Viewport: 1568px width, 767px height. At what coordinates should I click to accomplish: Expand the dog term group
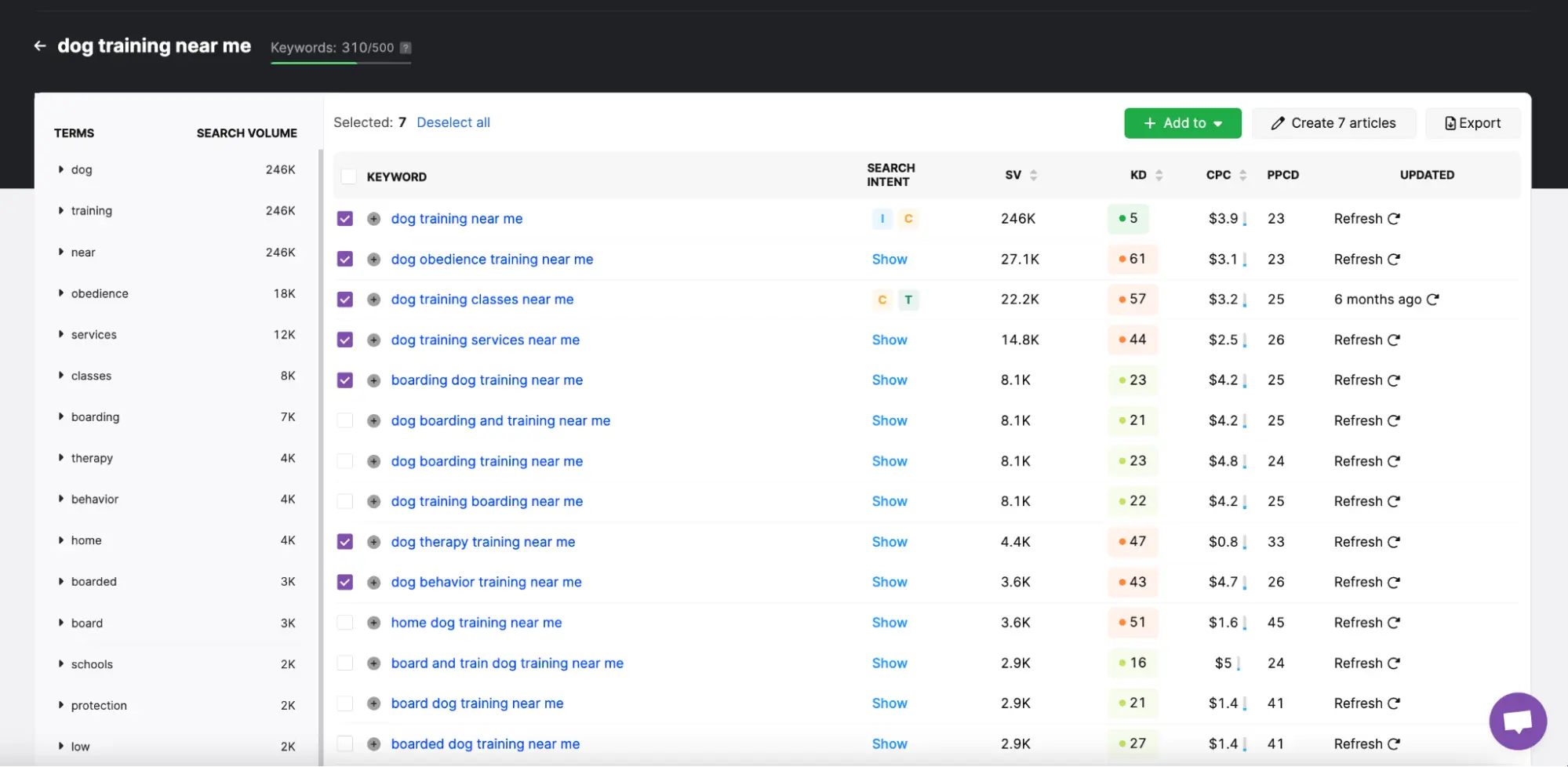click(x=61, y=169)
